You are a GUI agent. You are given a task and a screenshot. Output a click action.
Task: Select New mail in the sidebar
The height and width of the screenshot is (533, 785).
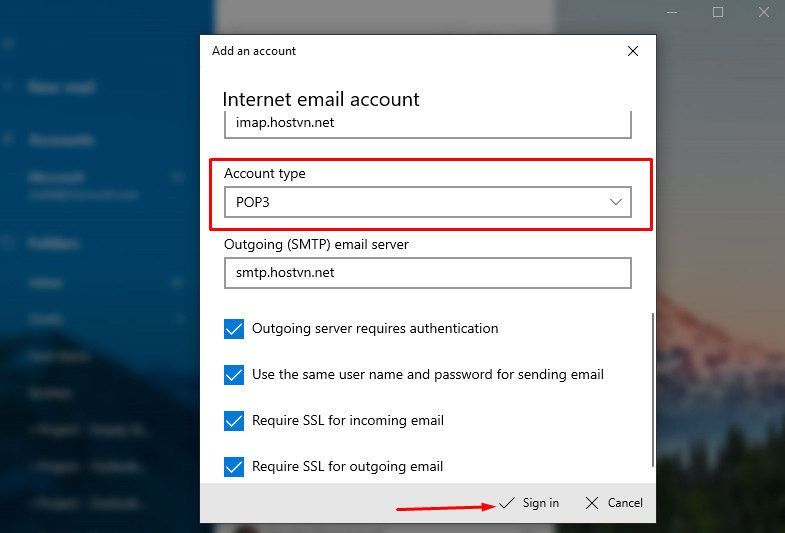[x=62, y=88]
